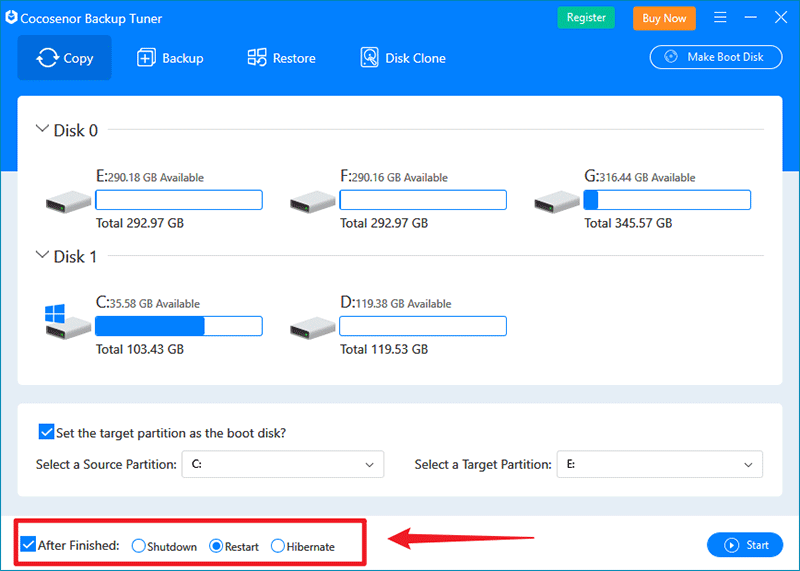Switch to the Copy tab
Viewport: 800px width, 571px height.
click(64, 58)
